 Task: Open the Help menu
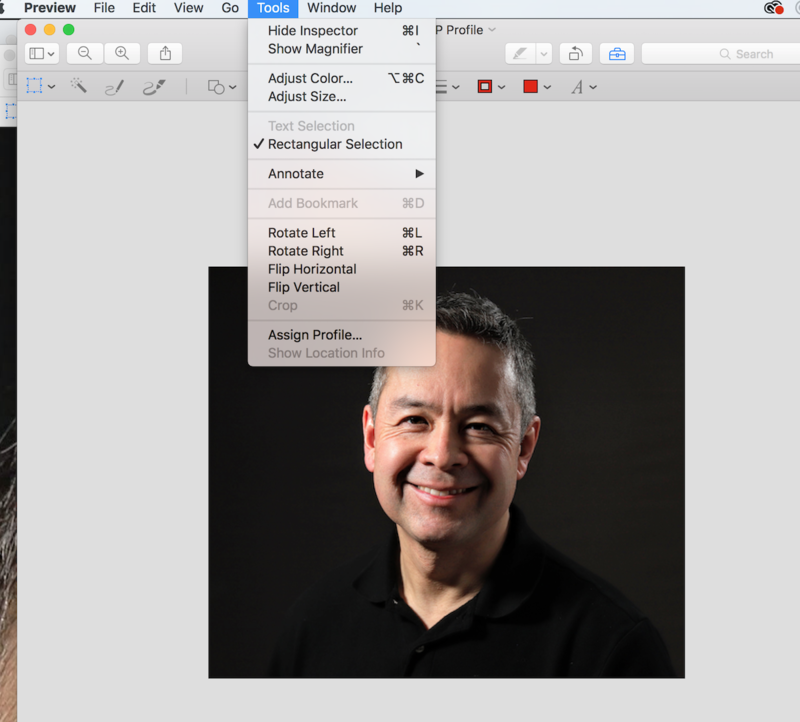(x=388, y=8)
